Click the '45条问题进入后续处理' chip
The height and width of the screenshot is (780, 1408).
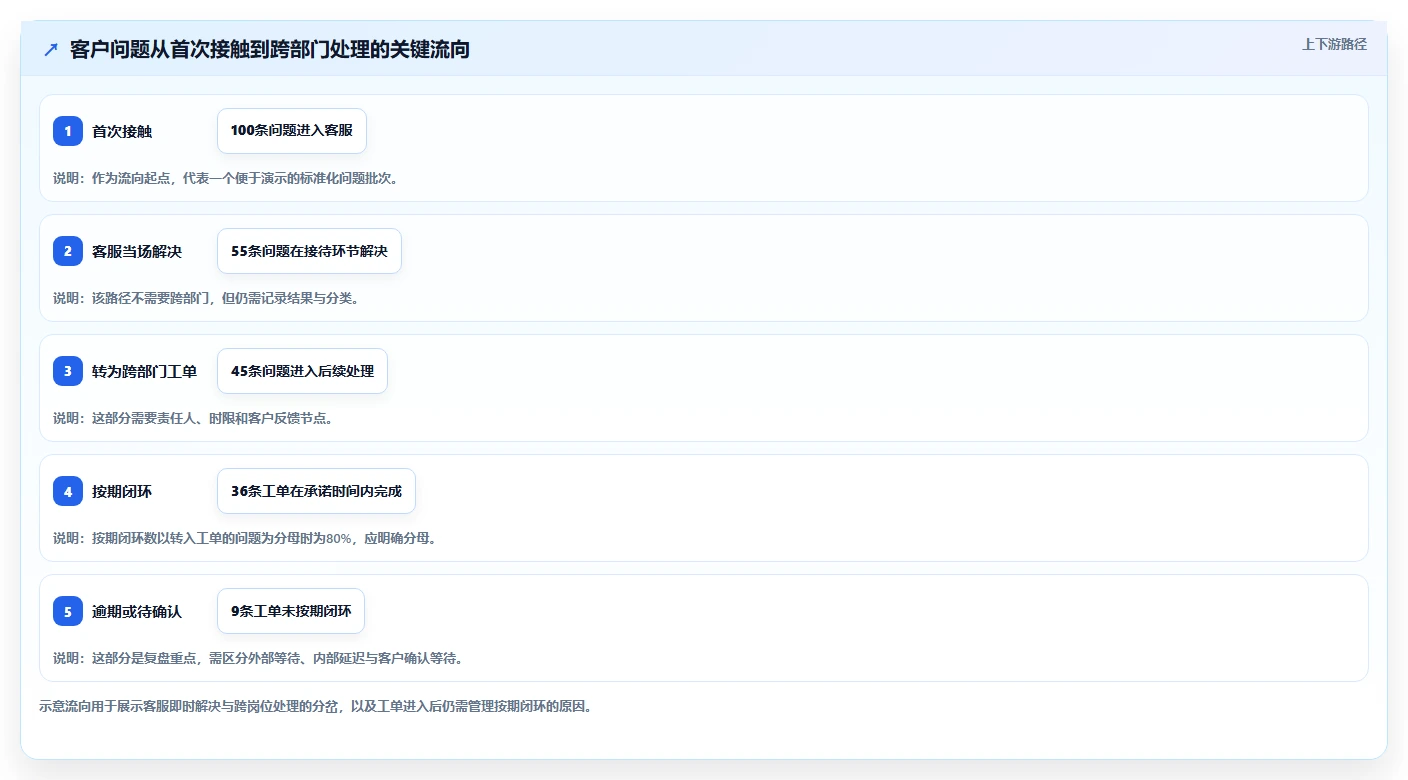(302, 371)
